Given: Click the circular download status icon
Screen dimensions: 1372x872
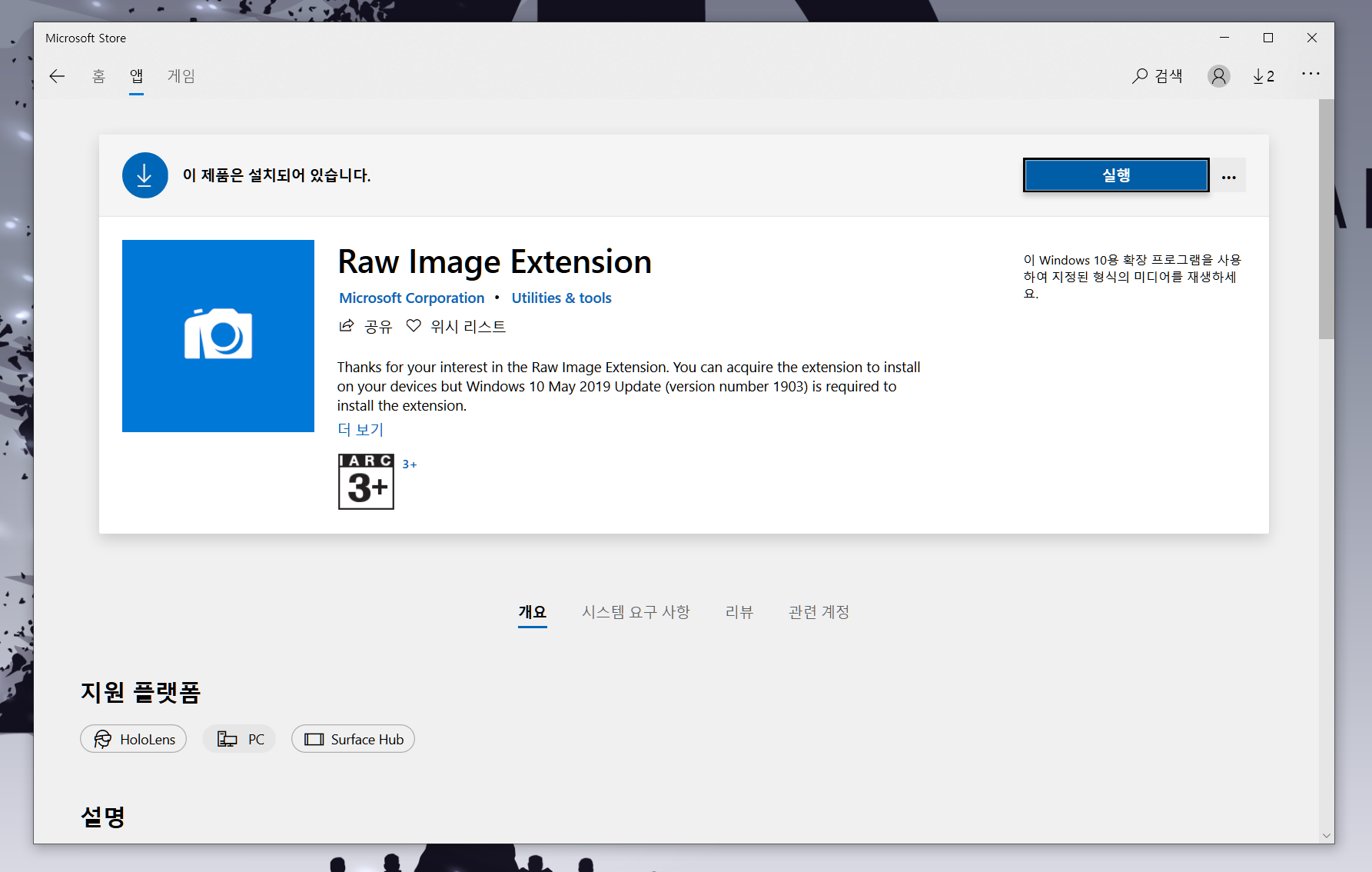Looking at the screenshot, I should (145, 175).
